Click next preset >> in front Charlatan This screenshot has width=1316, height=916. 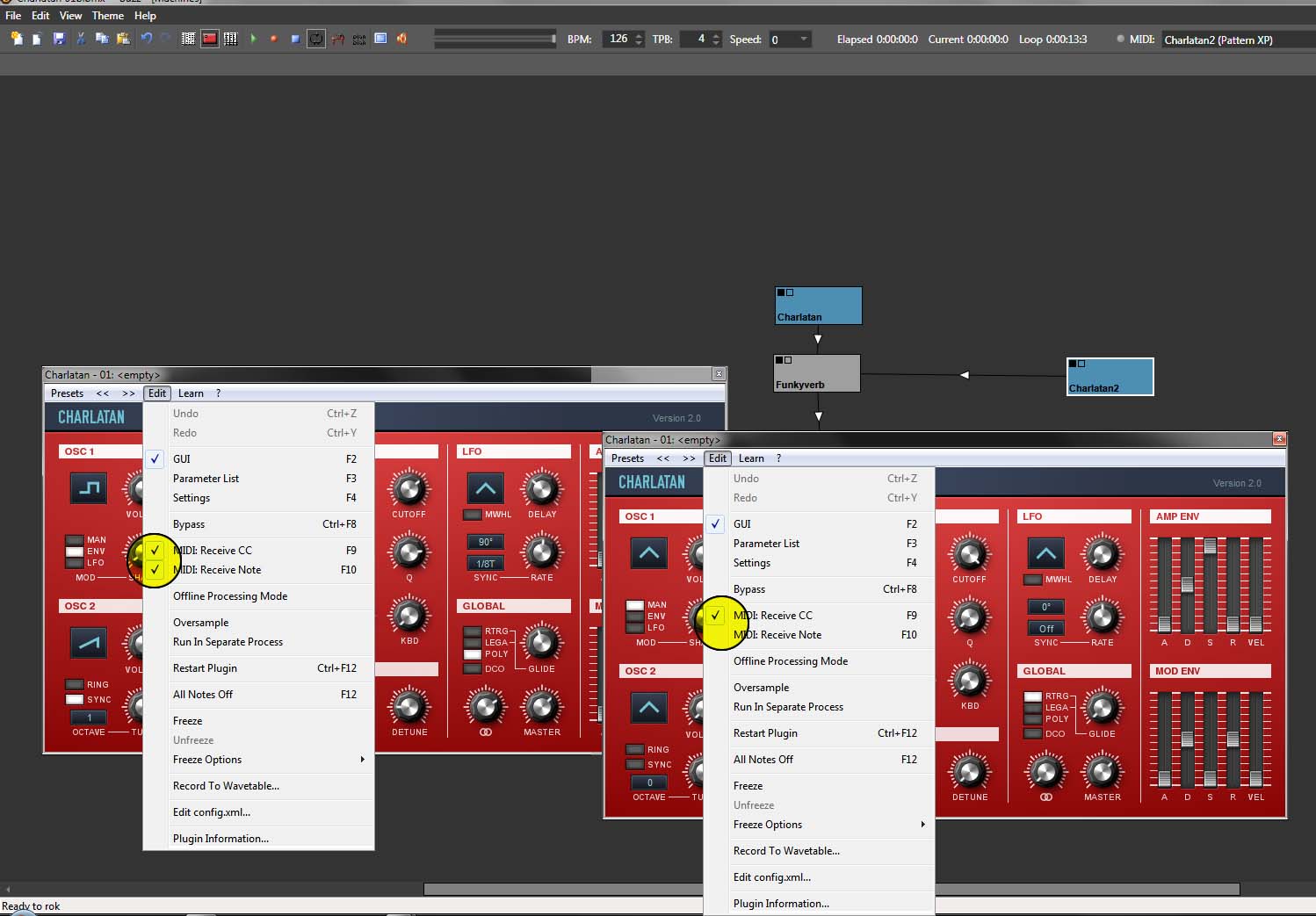point(689,458)
